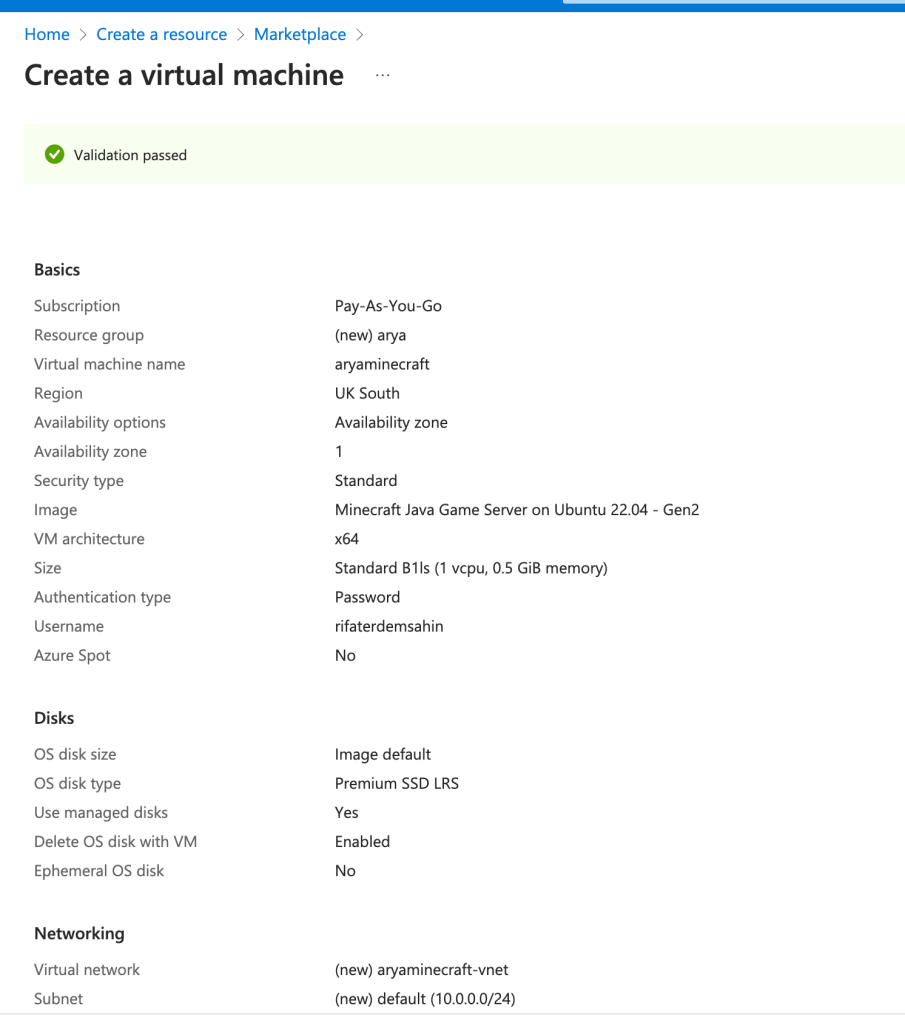Click the Virtual network label

87,970
